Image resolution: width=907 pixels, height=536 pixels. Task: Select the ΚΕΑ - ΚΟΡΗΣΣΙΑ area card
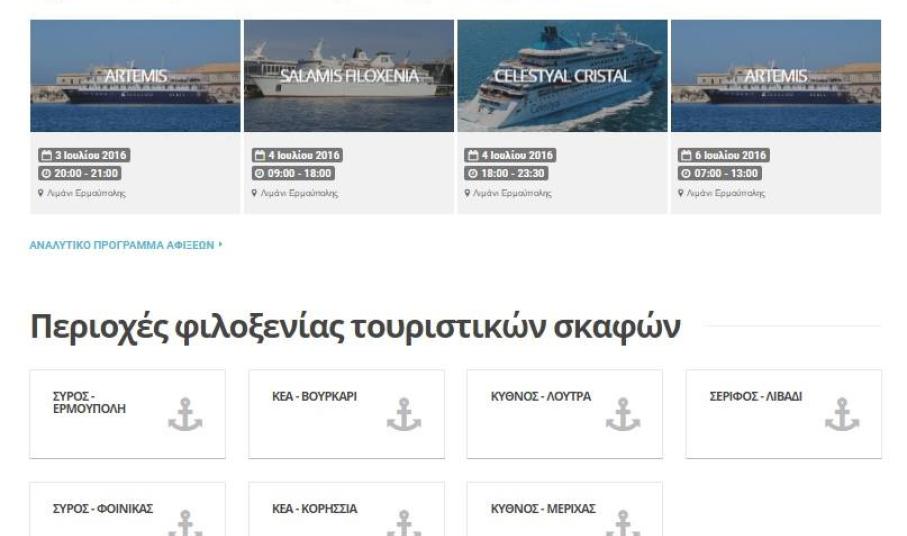tap(346, 509)
